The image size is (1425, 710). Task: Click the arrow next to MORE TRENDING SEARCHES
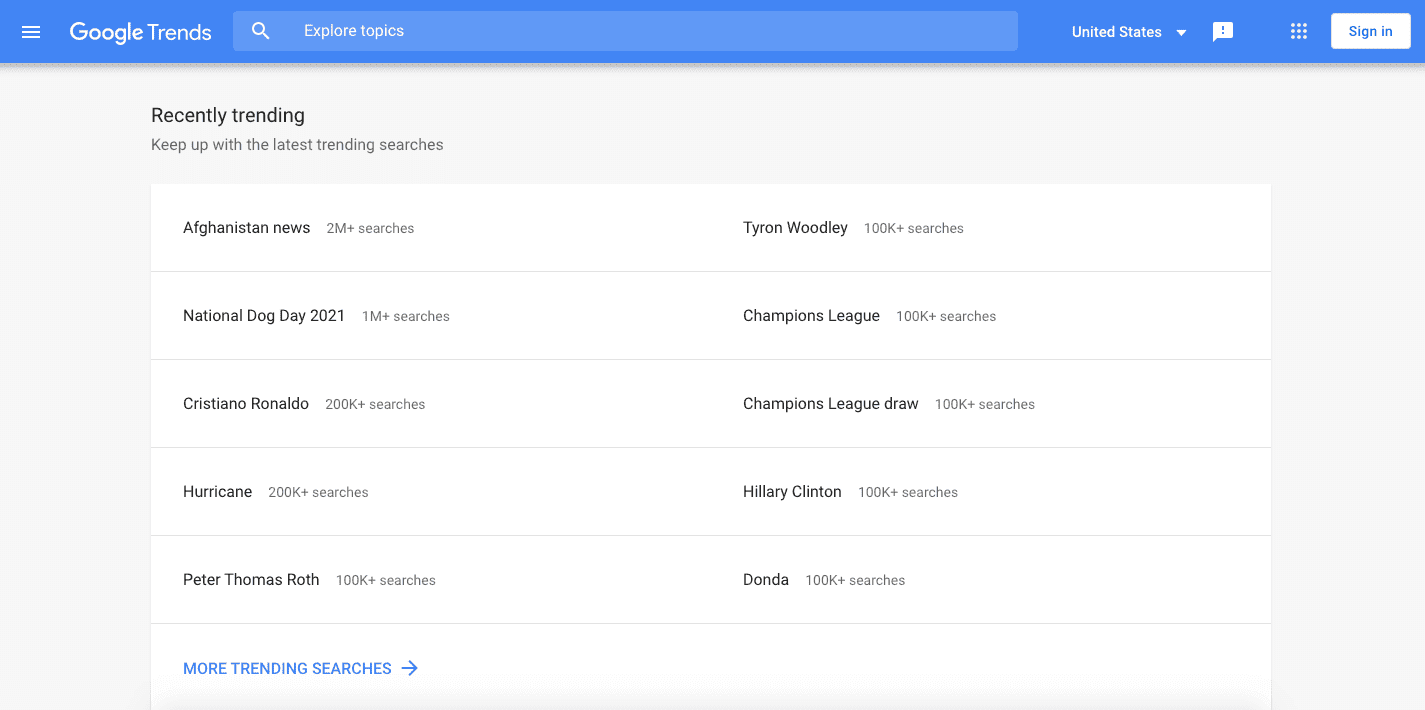coord(410,668)
